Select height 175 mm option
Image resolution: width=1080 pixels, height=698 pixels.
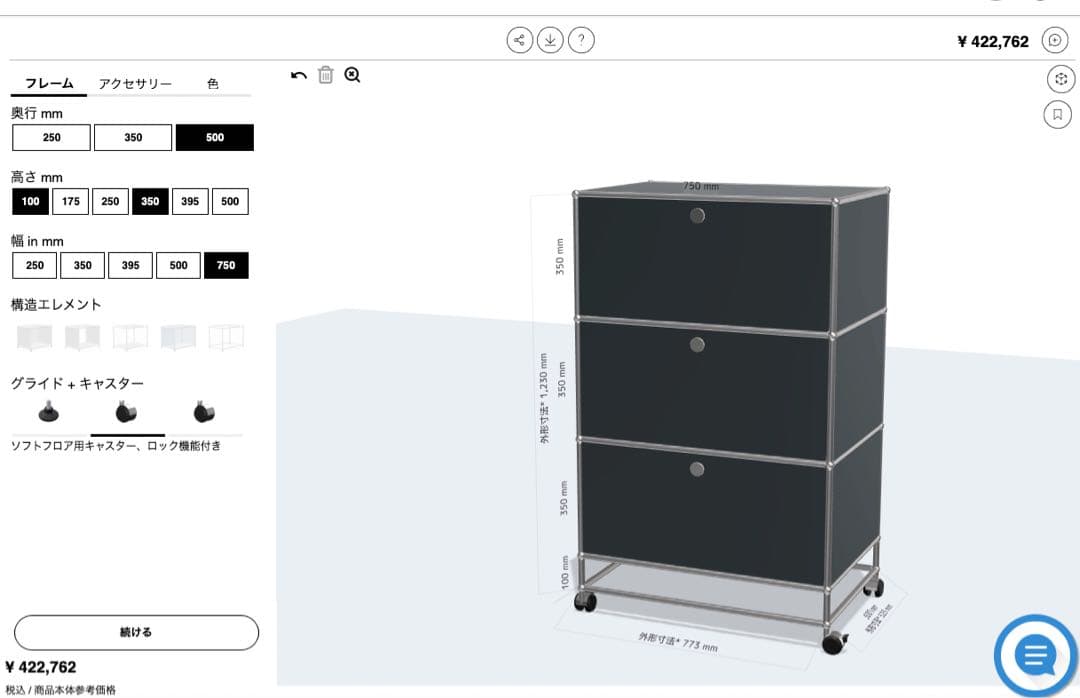(x=70, y=201)
